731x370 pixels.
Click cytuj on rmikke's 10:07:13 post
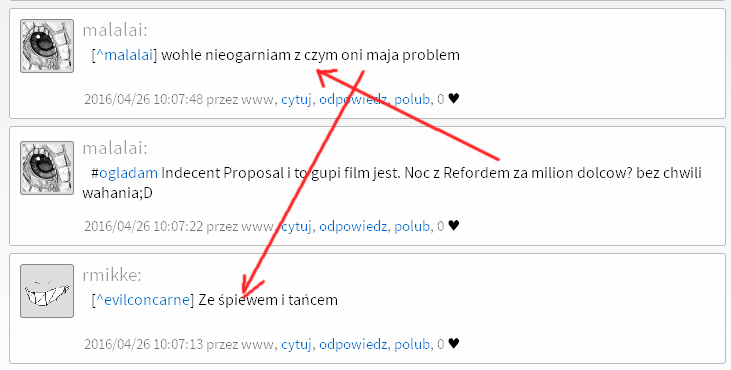coord(296,344)
